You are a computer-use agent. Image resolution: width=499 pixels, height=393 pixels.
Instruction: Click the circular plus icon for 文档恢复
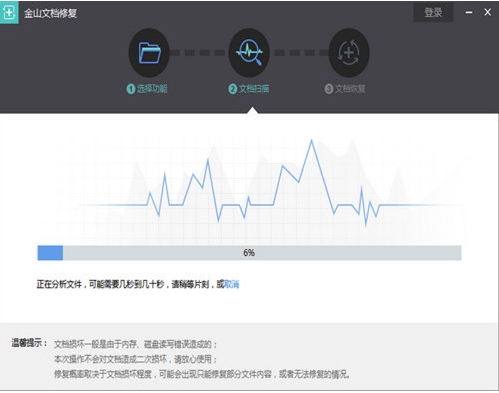[349, 53]
